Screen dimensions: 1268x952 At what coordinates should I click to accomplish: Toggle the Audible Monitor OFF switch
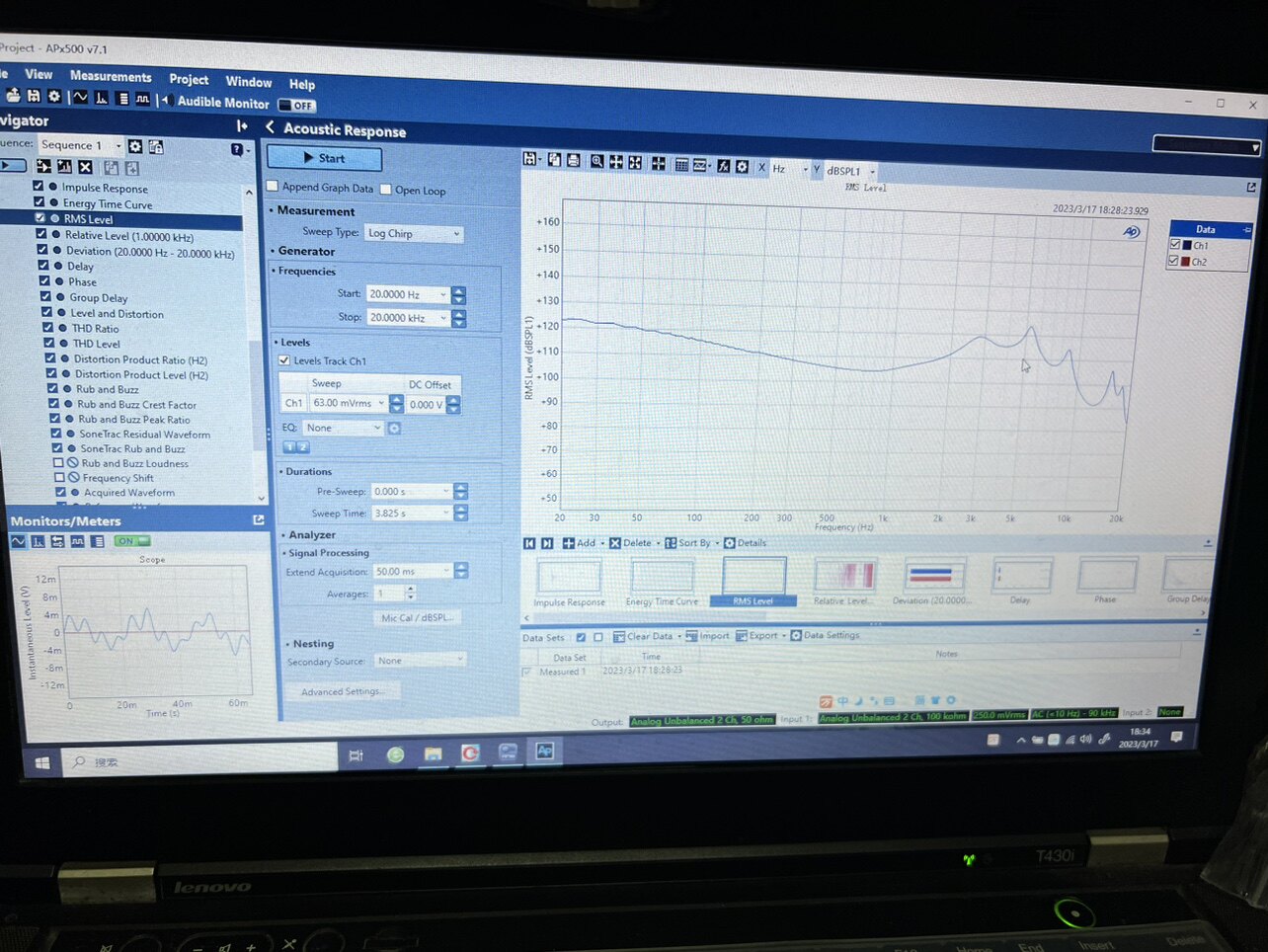click(297, 105)
